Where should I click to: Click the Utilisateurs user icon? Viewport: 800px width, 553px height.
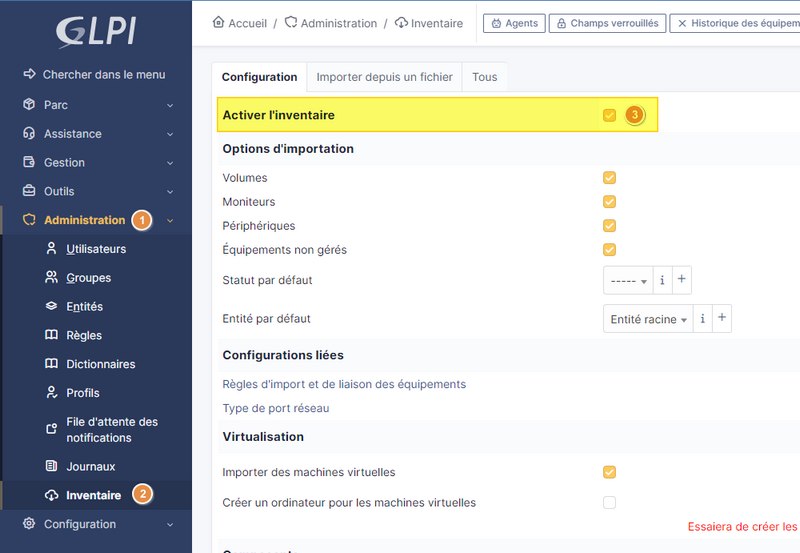coord(51,248)
